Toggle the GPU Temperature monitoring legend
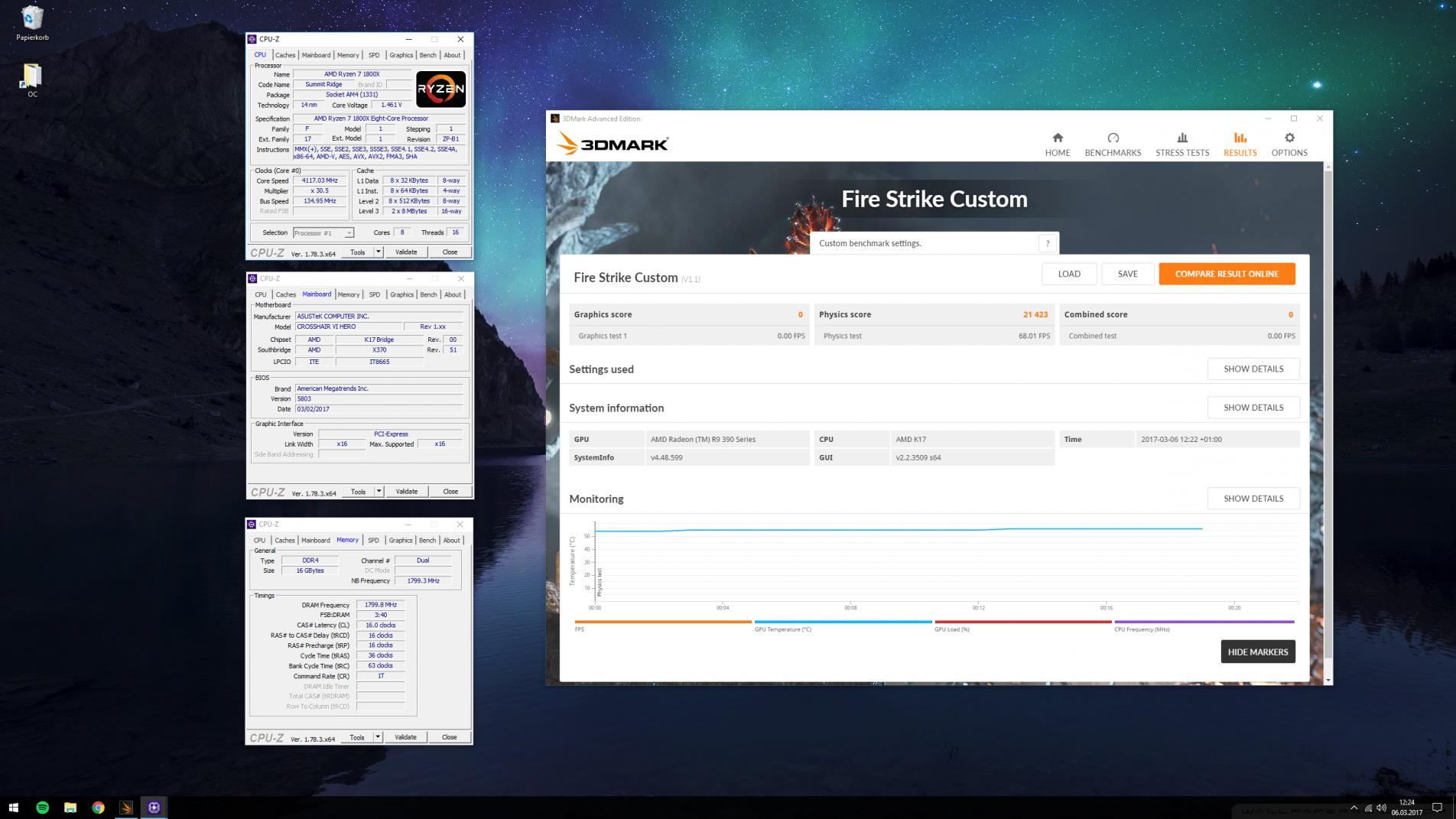 [x=843, y=626]
